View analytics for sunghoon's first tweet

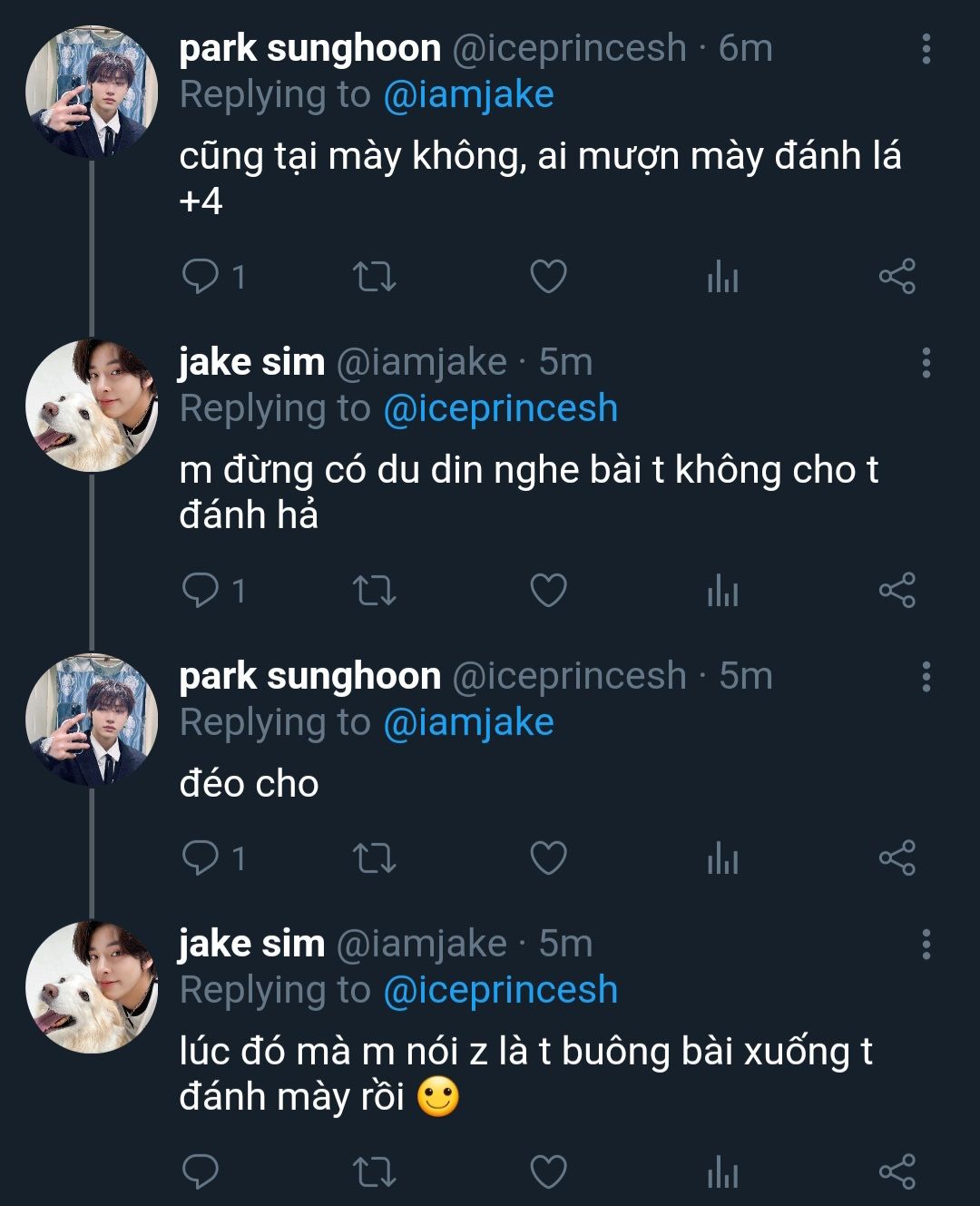click(722, 276)
